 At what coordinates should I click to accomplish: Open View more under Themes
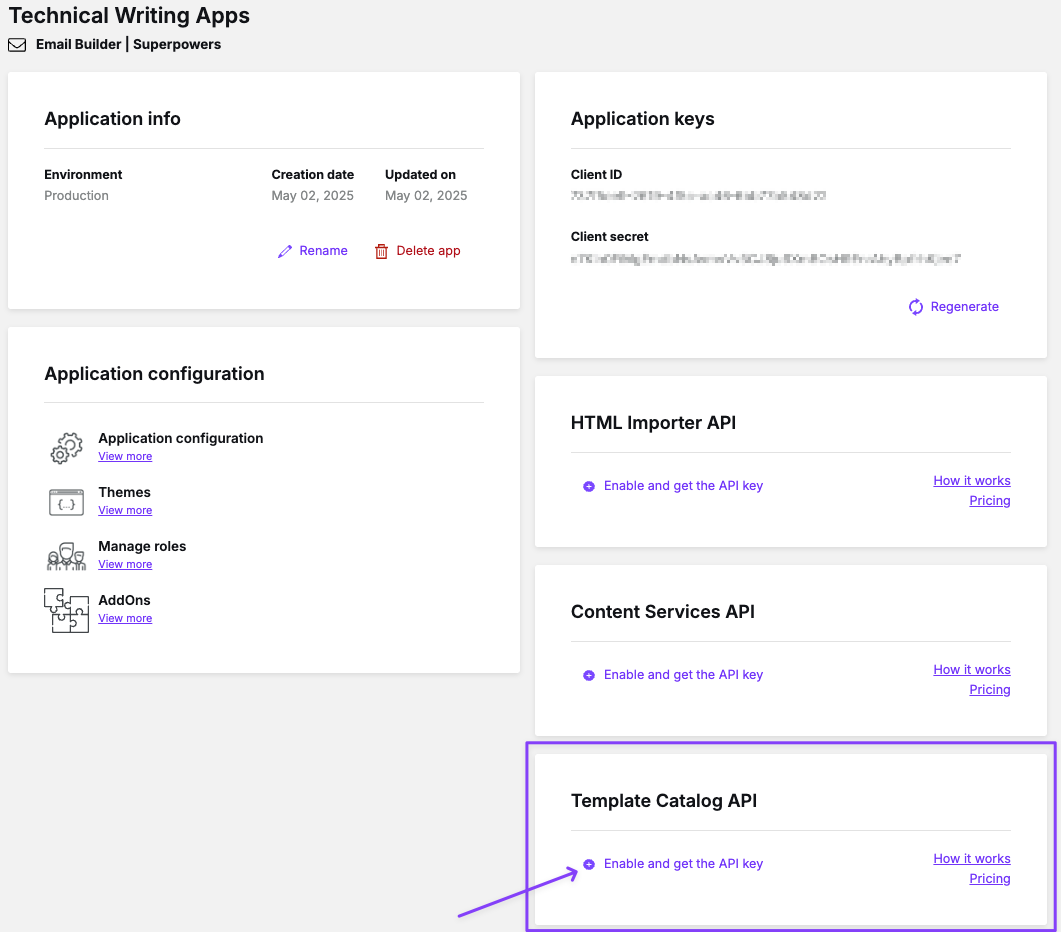pos(125,511)
